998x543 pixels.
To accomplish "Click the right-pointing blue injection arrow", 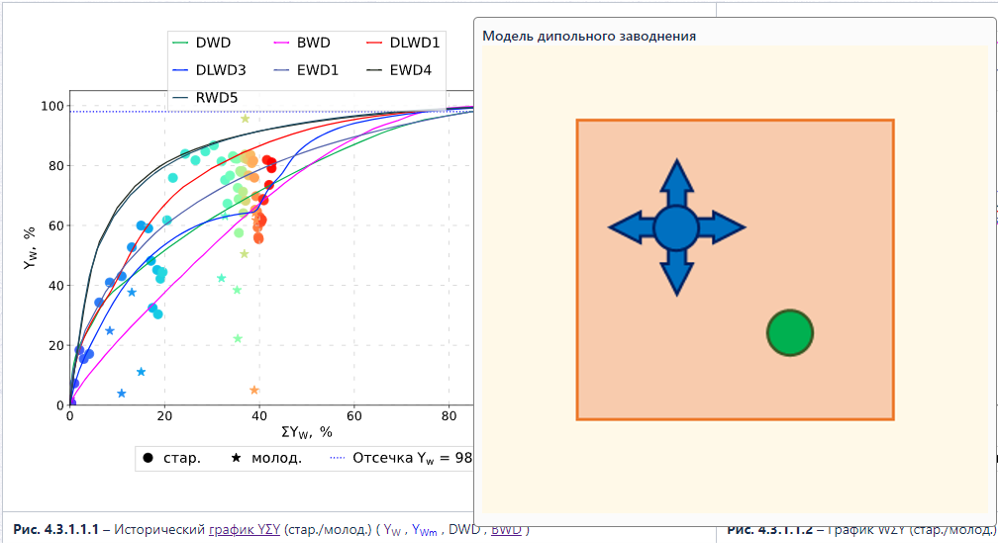I will [x=722, y=227].
